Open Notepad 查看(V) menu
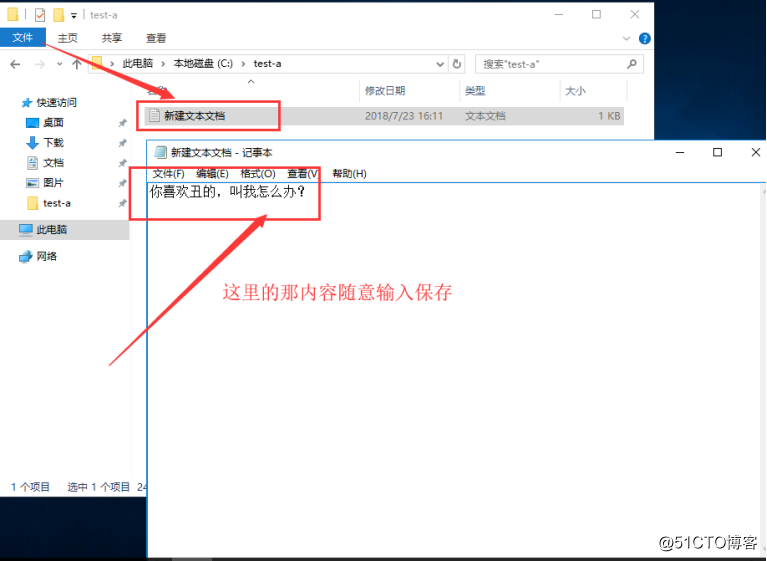Screen dimensions: 767x561 (x=303, y=174)
